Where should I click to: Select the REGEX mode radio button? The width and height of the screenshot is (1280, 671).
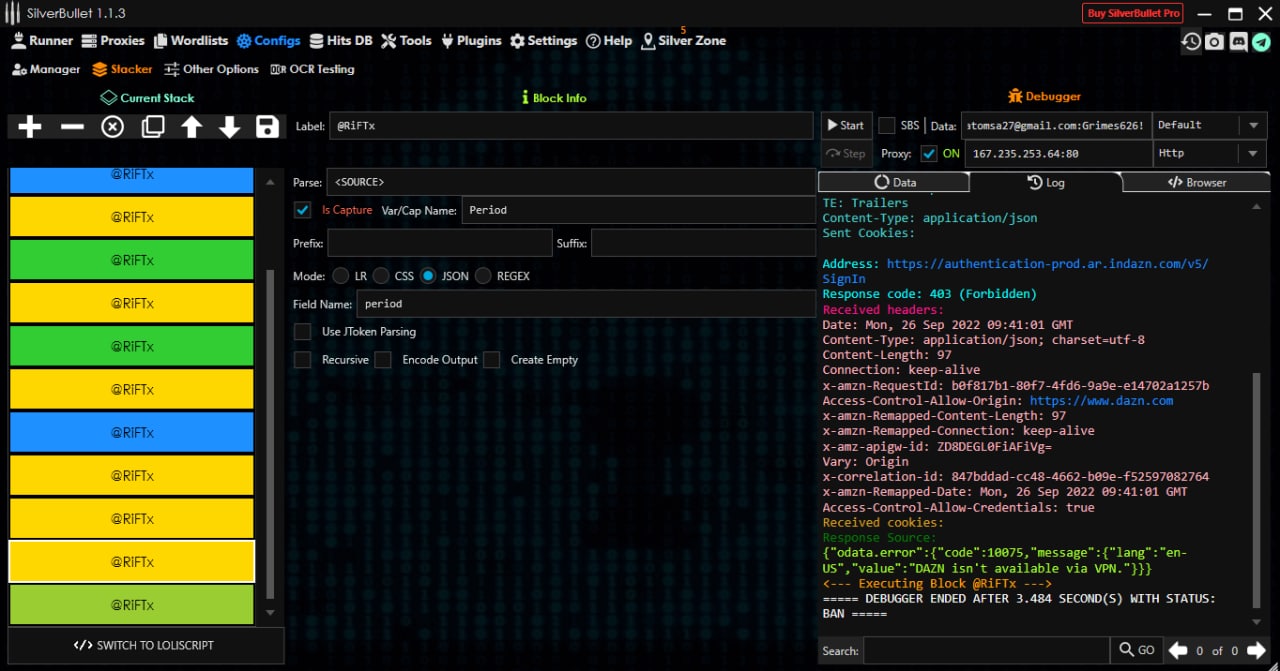point(483,276)
